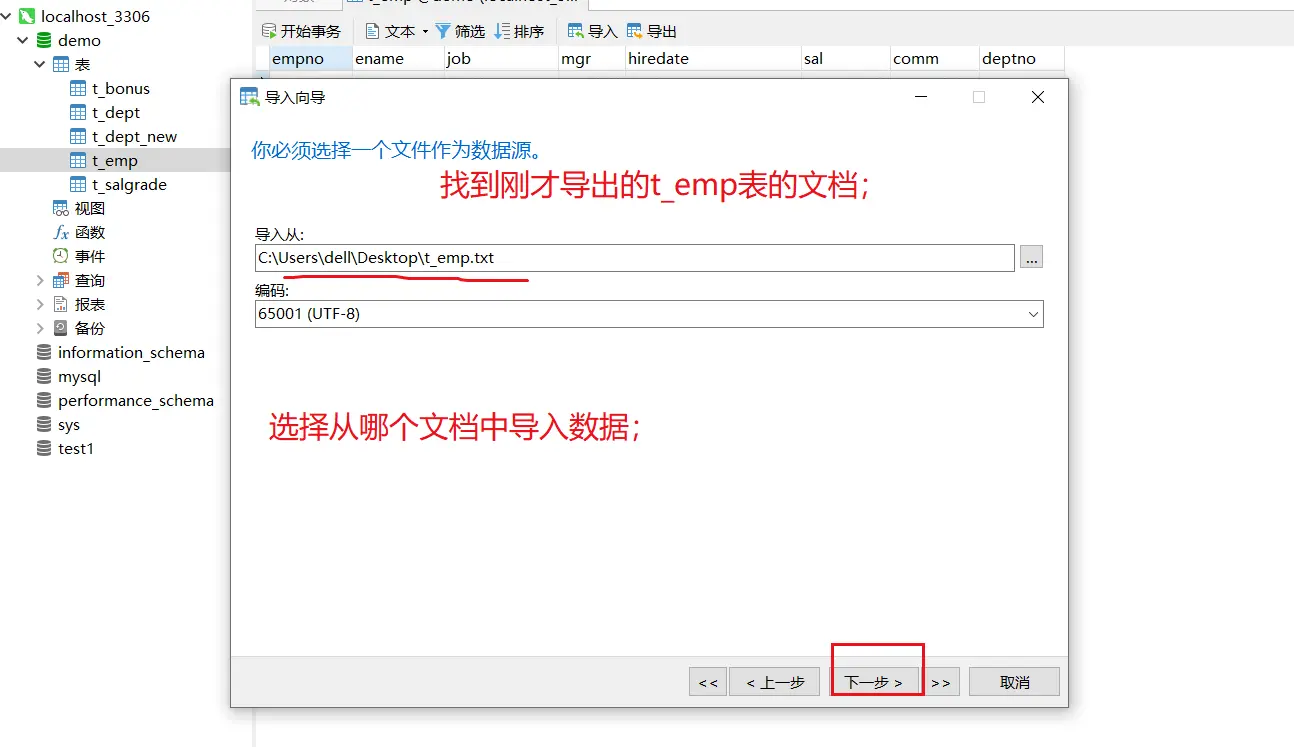Expand the 查询 queries node
1294x747 pixels.
40,281
